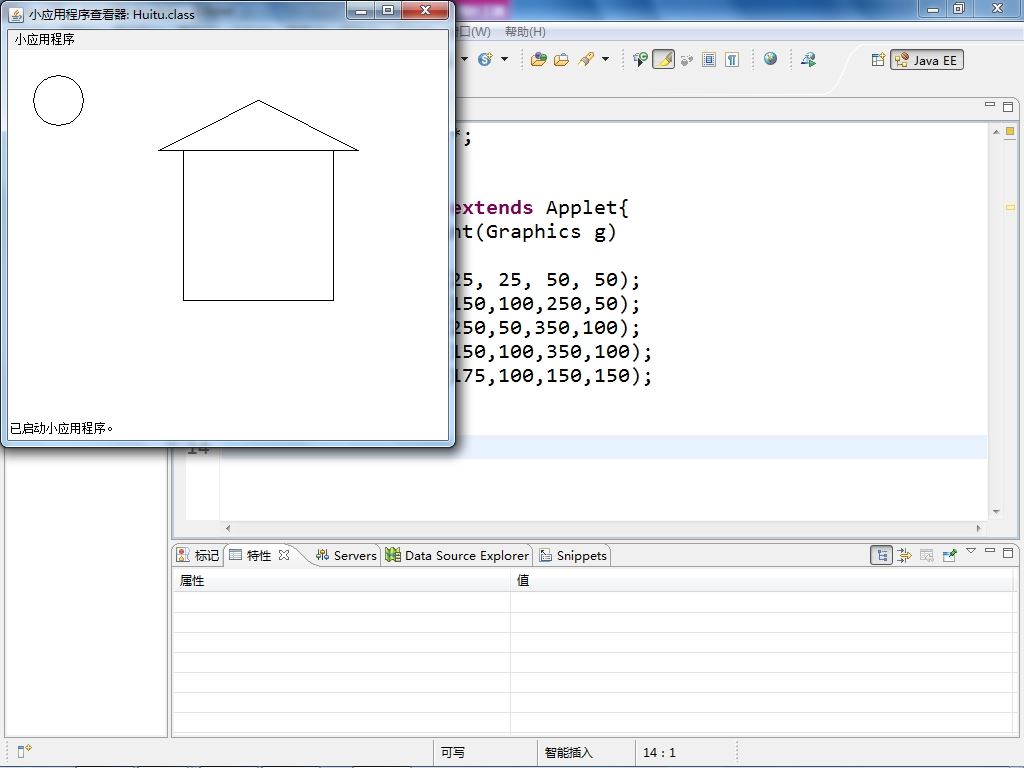The image size is (1024, 768).
Task: Click the code line ending 250,50,350,100);
Action: pos(547,328)
